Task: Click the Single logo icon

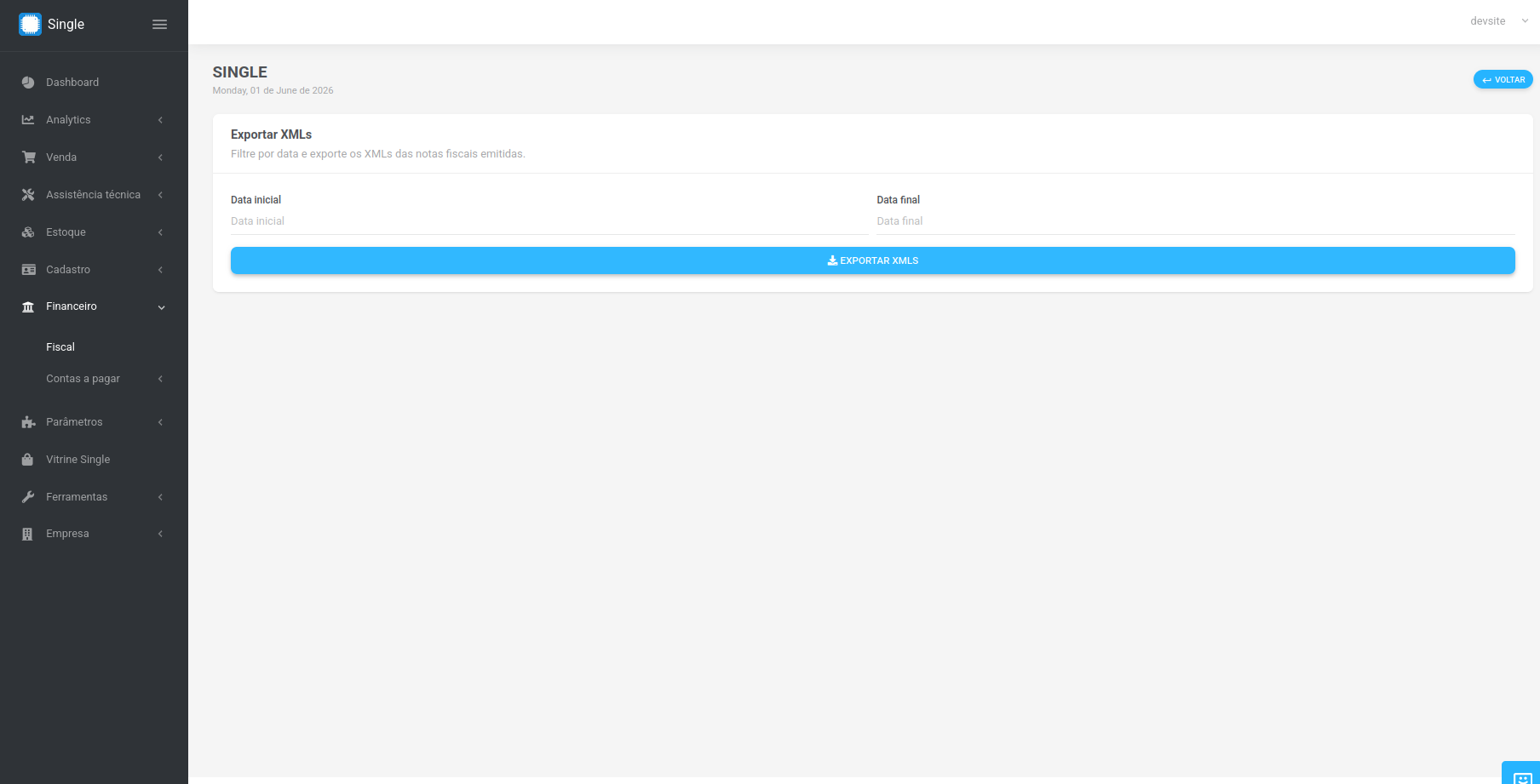Action: tap(30, 24)
